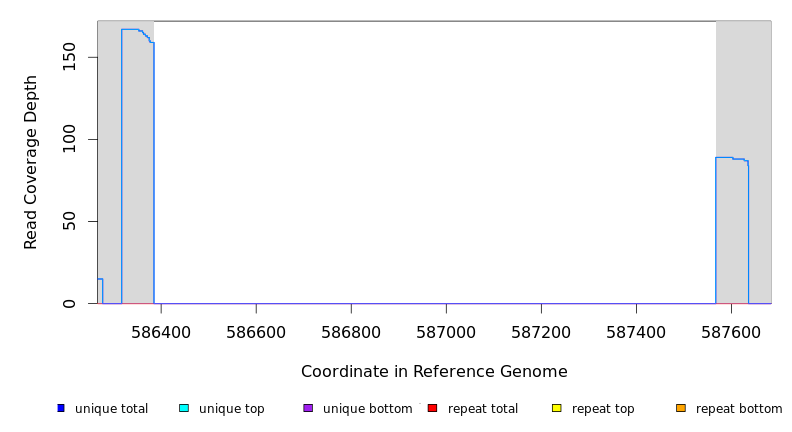
Task: Click the 587000 x-axis tick label
Action: (446, 331)
